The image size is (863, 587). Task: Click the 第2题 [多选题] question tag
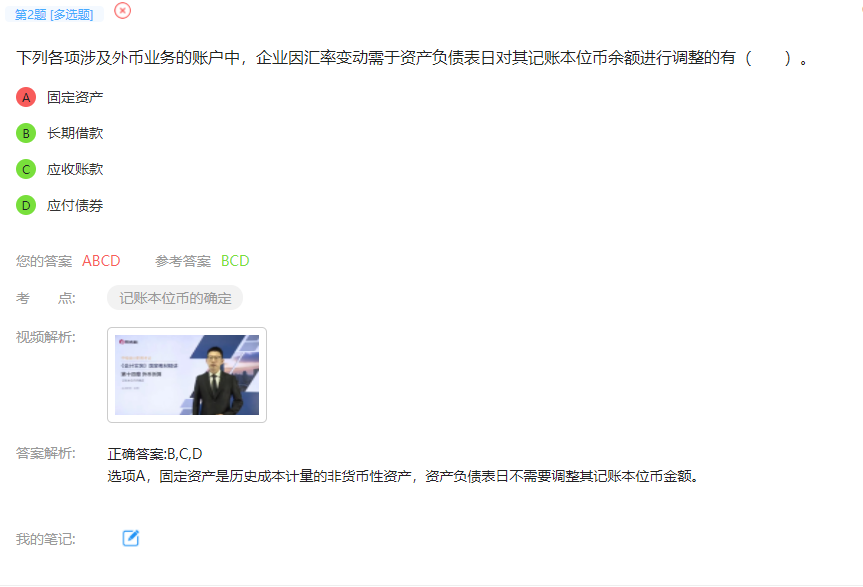point(54,14)
